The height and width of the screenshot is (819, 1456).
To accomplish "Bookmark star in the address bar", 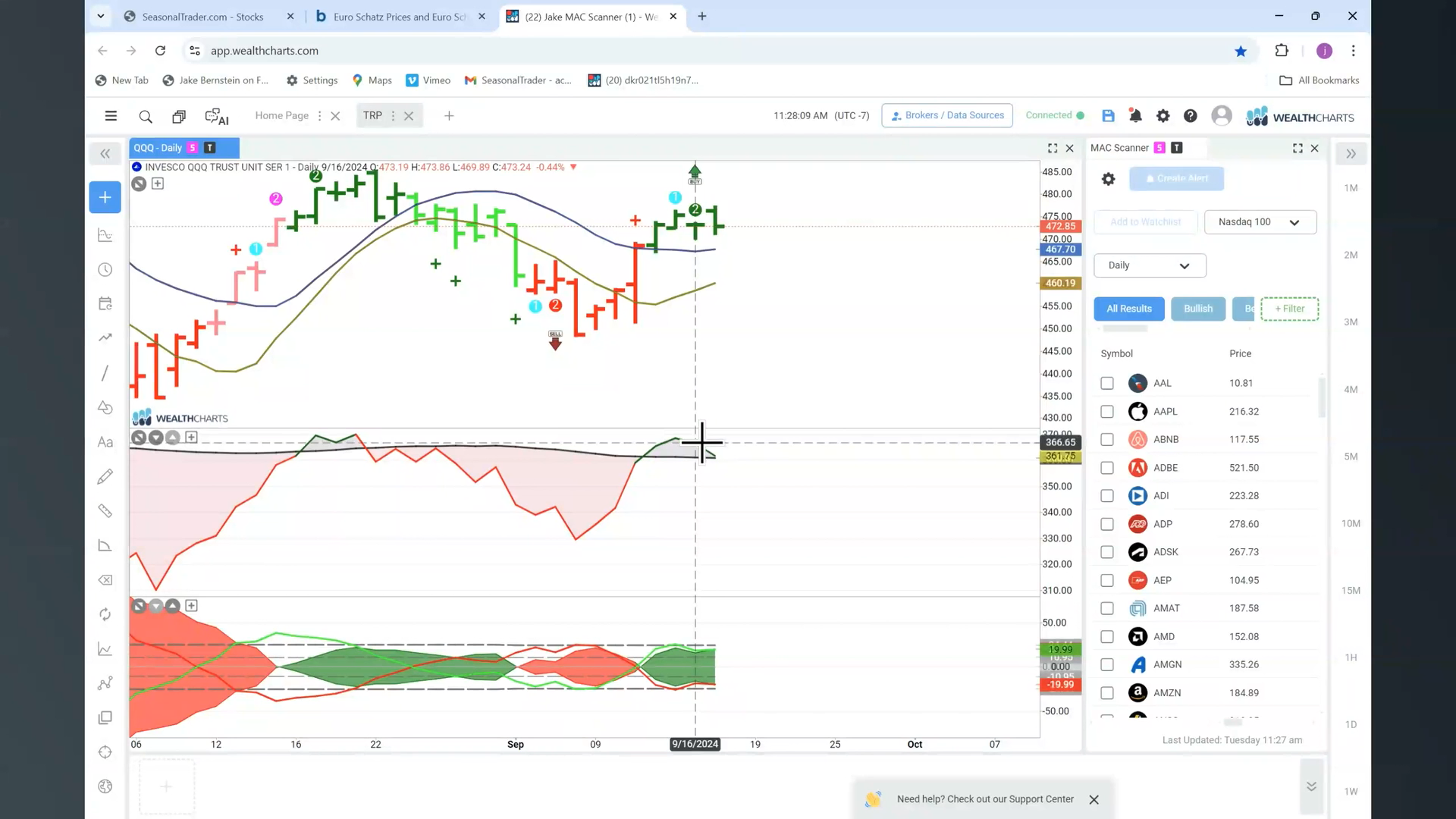I will click(1241, 51).
